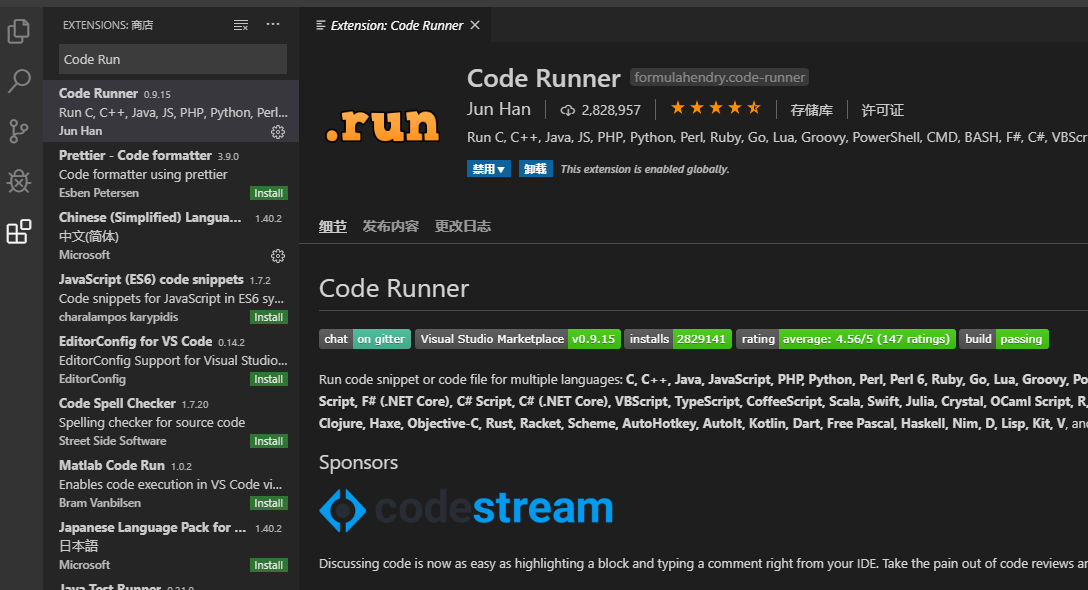Click Code Runner version 0.9.15 label

click(x=157, y=94)
